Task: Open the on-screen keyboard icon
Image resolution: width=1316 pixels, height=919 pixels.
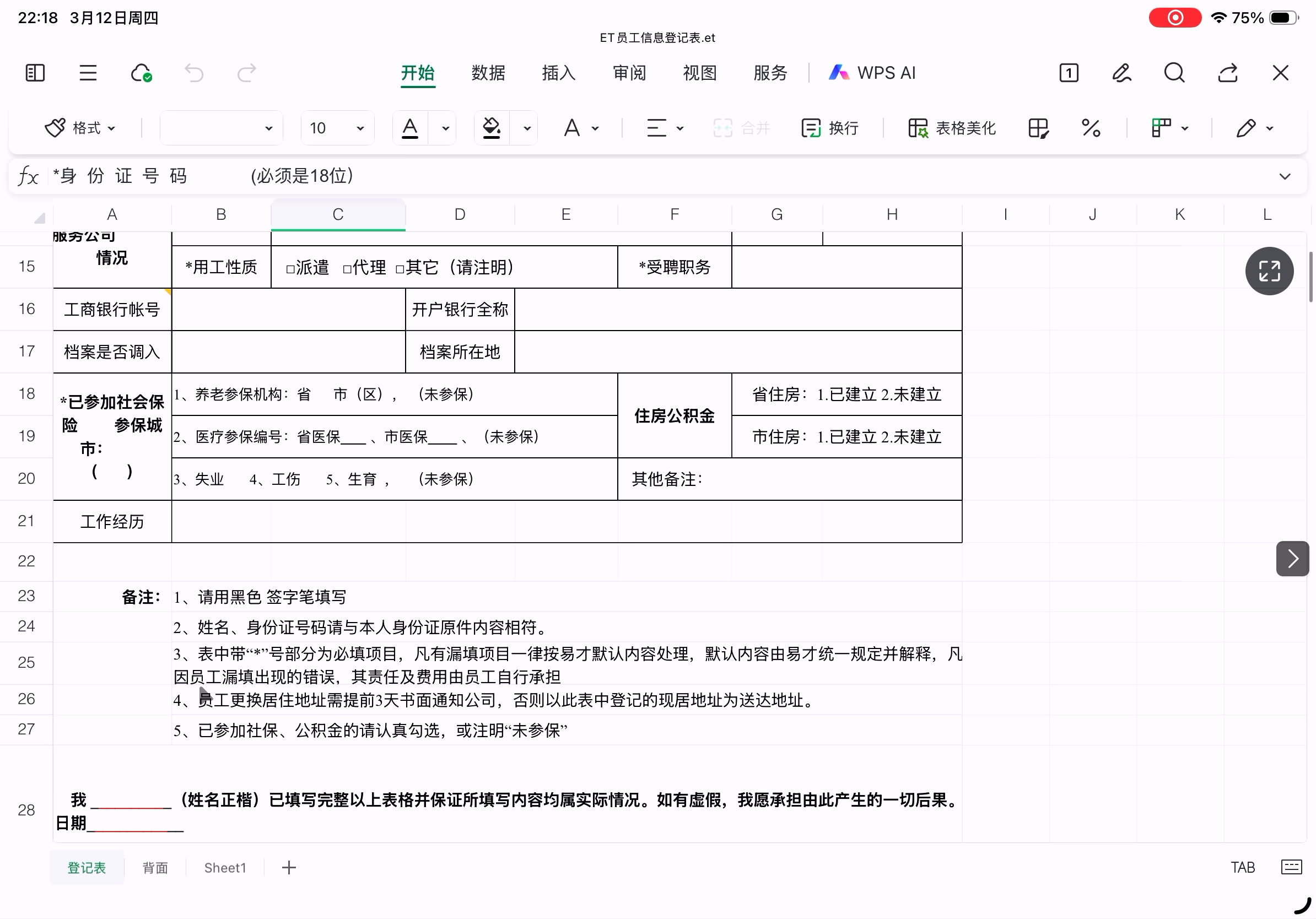Action: pyautogui.click(x=1291, y=866)
